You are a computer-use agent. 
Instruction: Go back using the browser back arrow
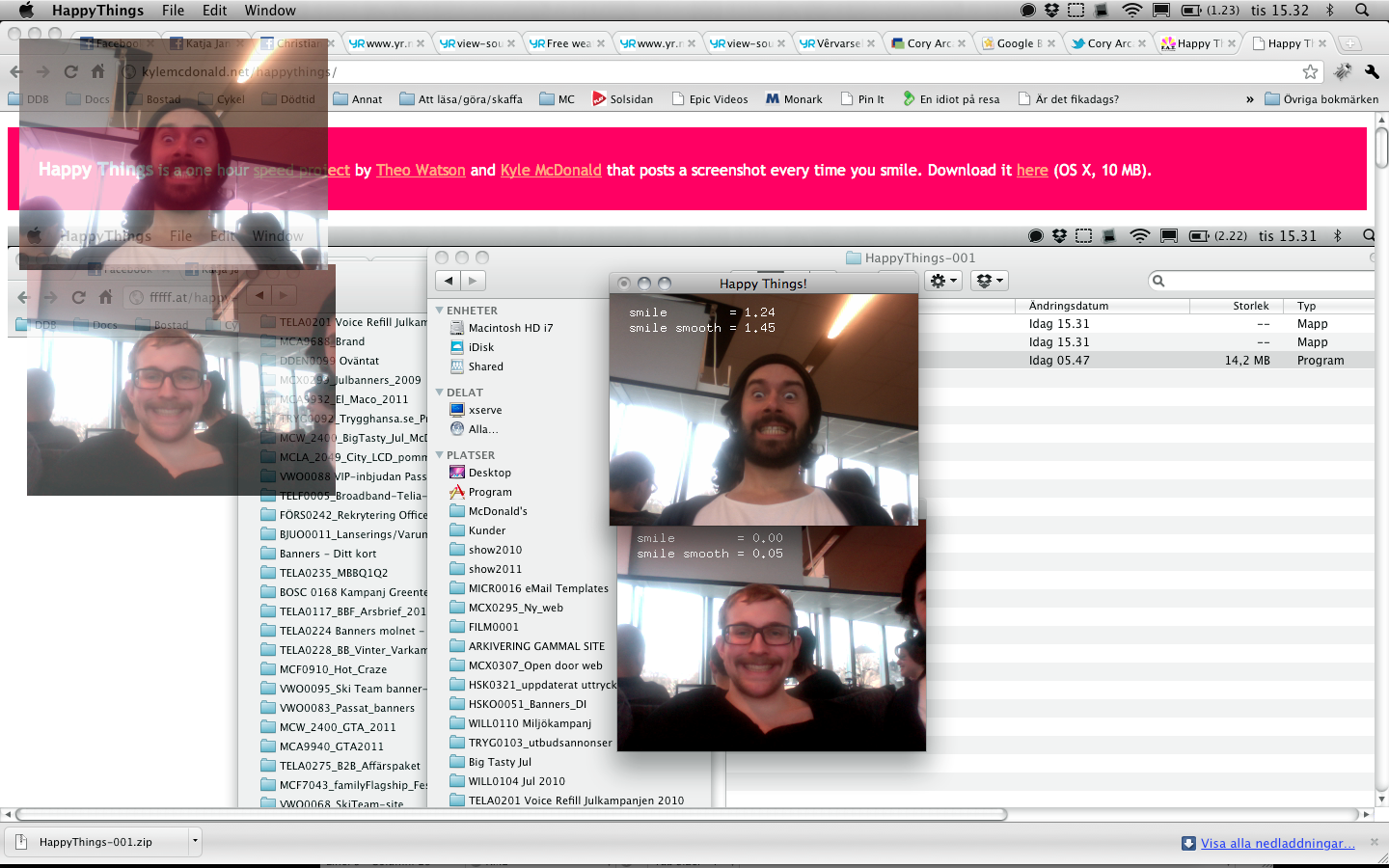pyautogui.click(x=15, y=71)
